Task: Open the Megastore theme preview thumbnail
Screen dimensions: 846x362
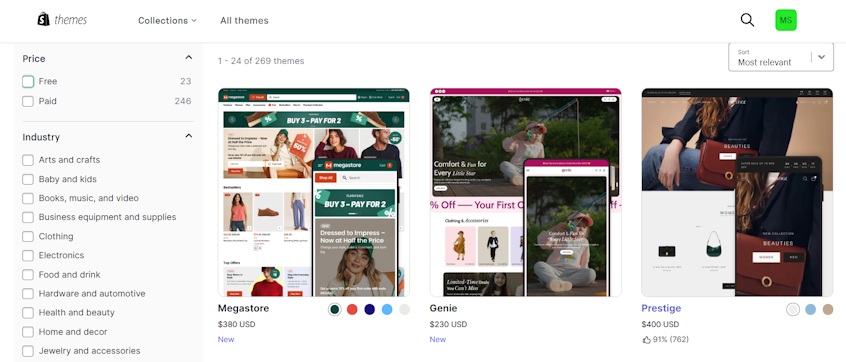Action: 313,193
